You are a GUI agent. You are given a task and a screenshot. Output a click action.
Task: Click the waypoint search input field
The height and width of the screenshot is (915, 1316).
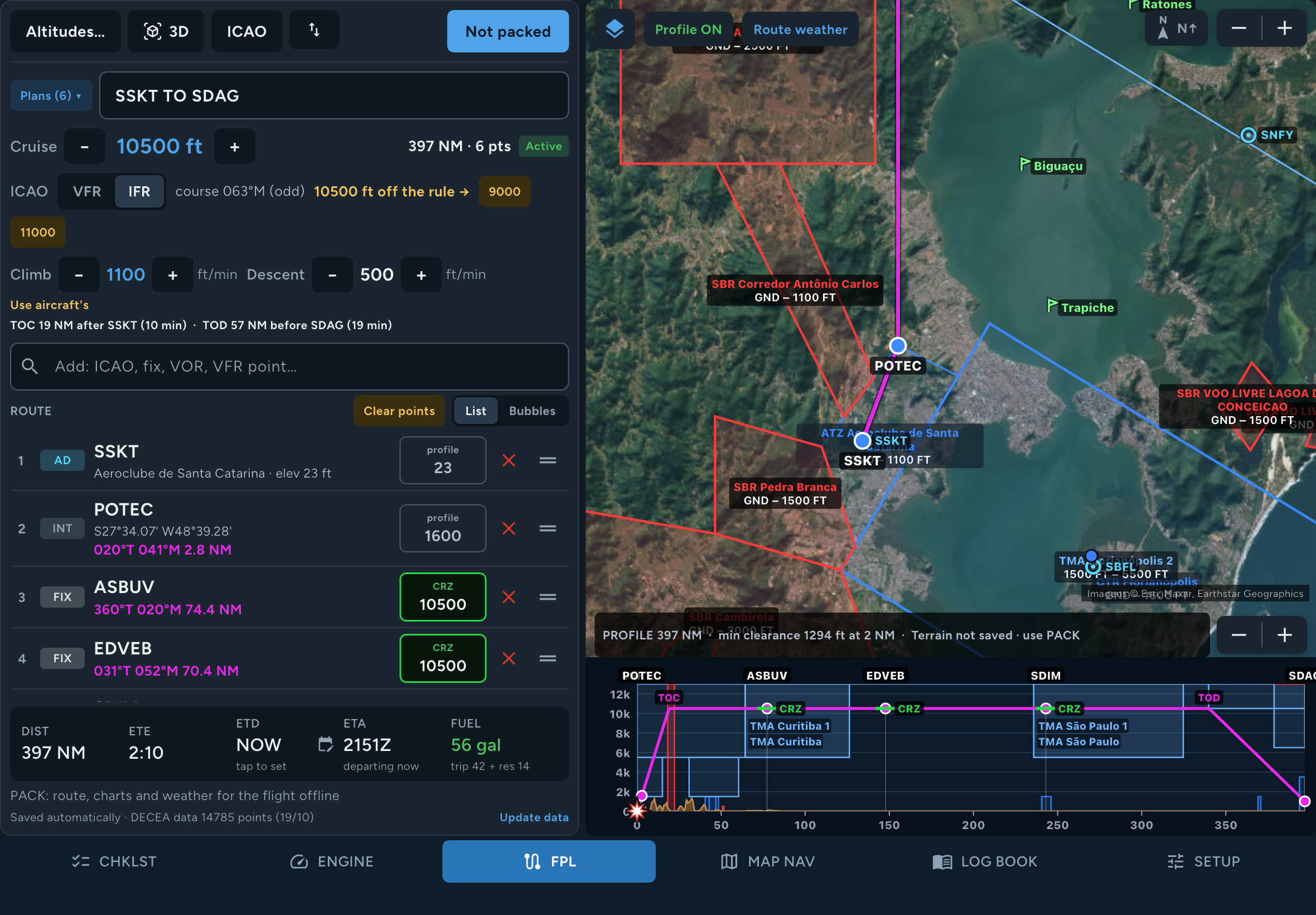coord(289,367)
